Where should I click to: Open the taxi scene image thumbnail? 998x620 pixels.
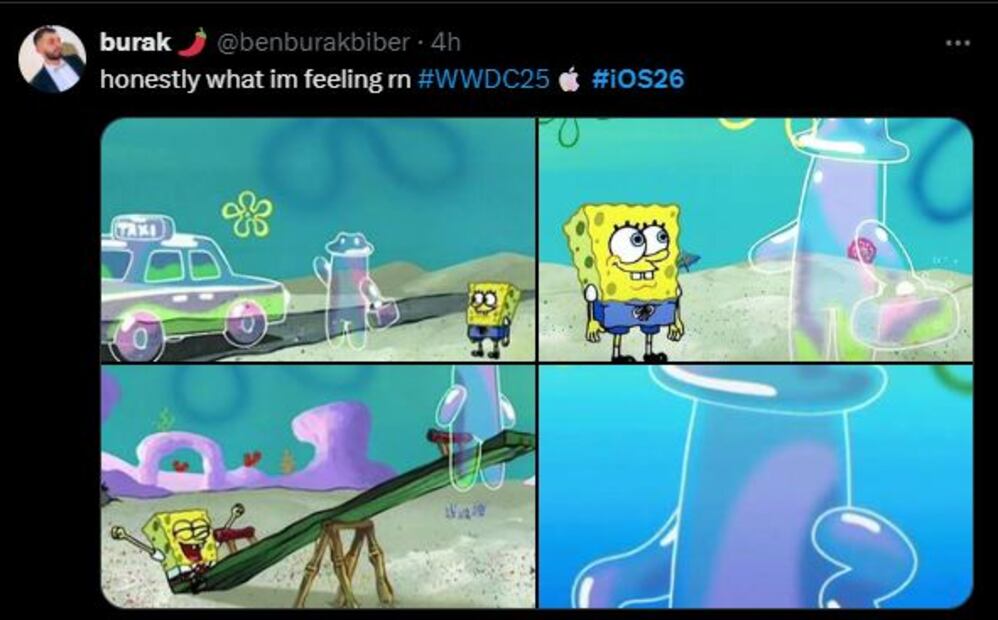318,239
